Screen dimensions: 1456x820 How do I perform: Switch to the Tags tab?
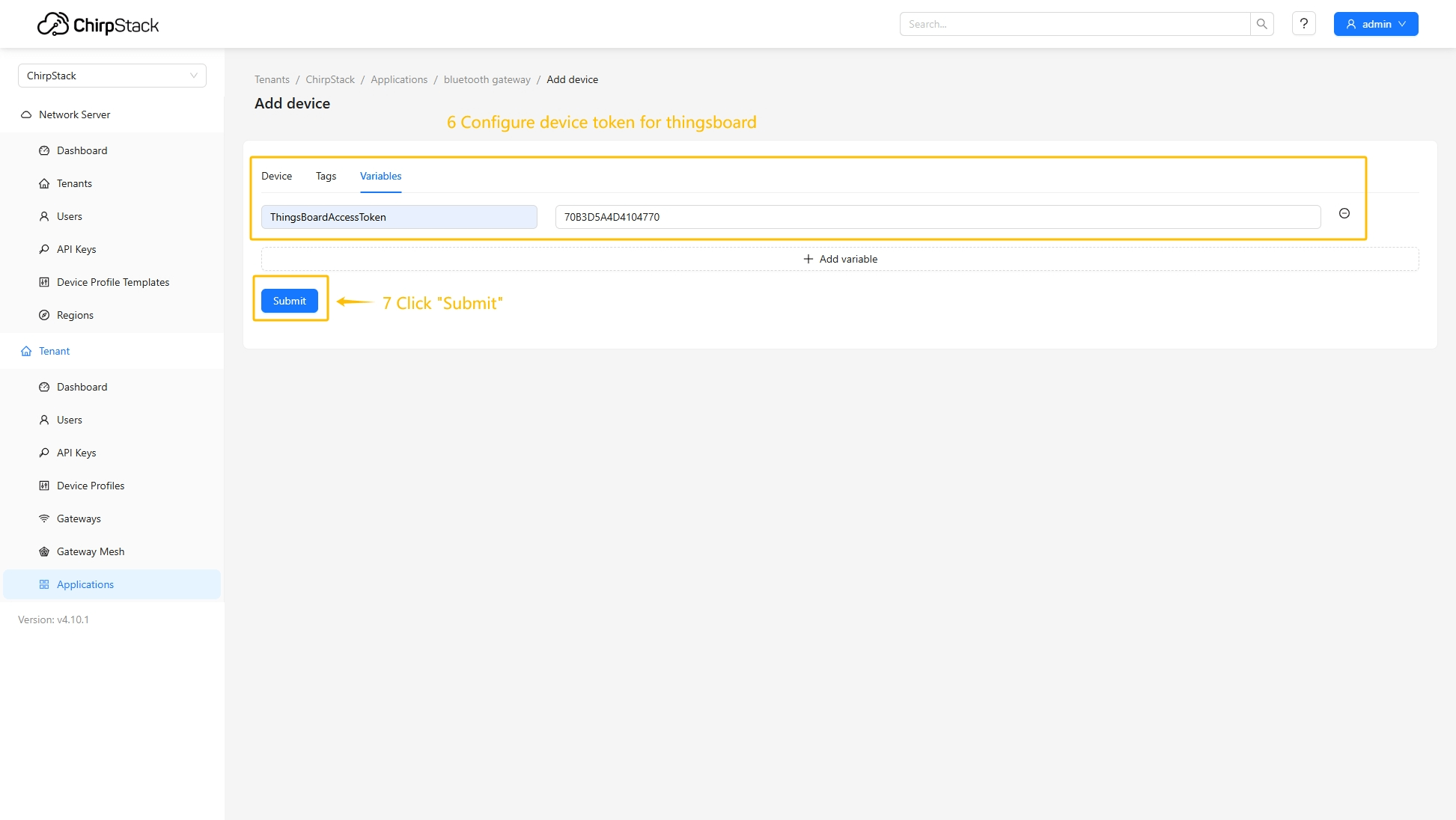326,177
